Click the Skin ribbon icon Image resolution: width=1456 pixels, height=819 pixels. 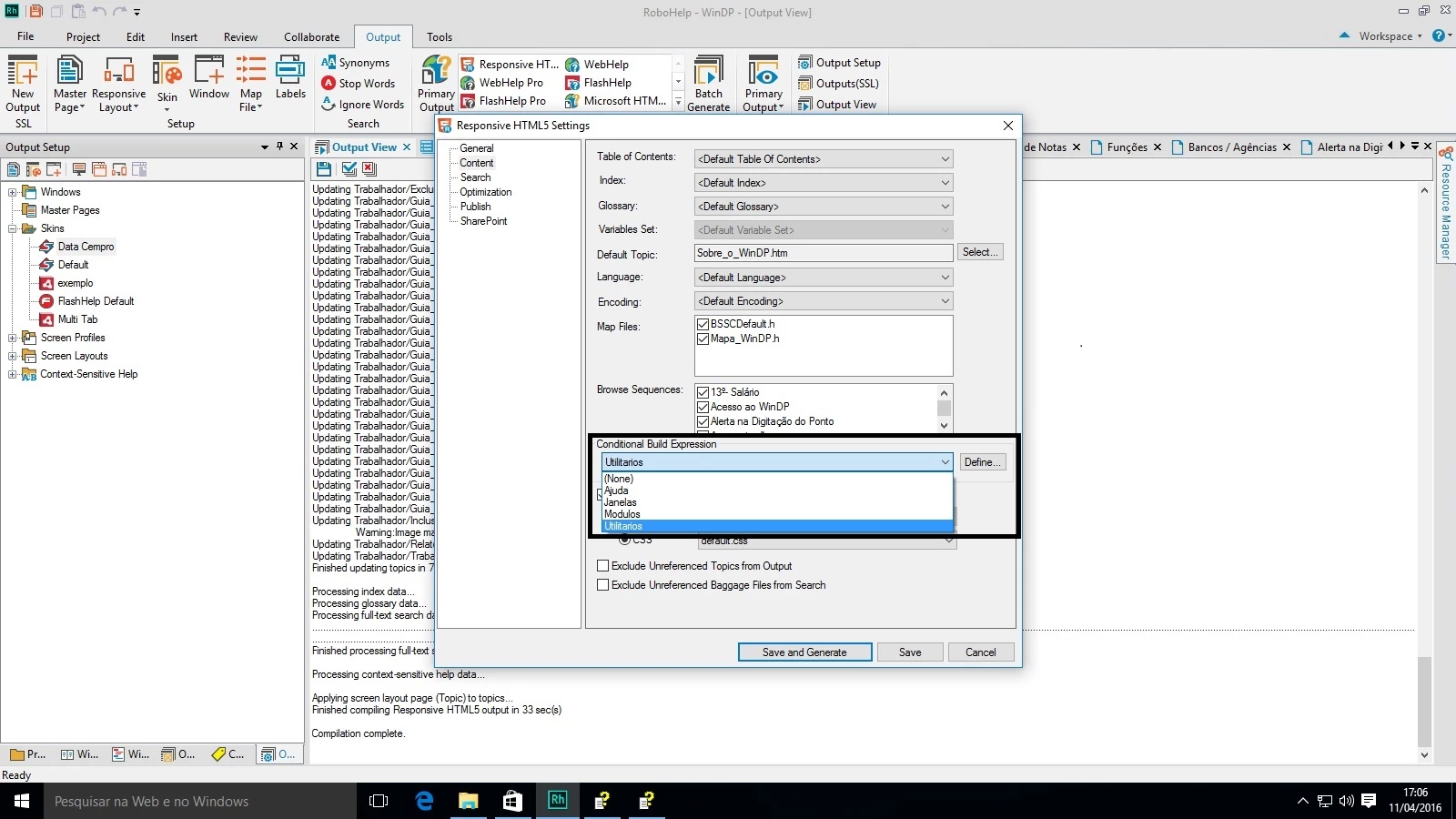[x=167, y=84]
